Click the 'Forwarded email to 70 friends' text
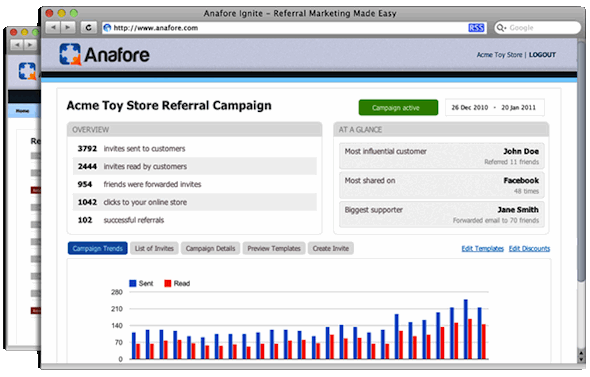Image resolution: width=590 pixels, height=377 pixels. coord(496,220)
